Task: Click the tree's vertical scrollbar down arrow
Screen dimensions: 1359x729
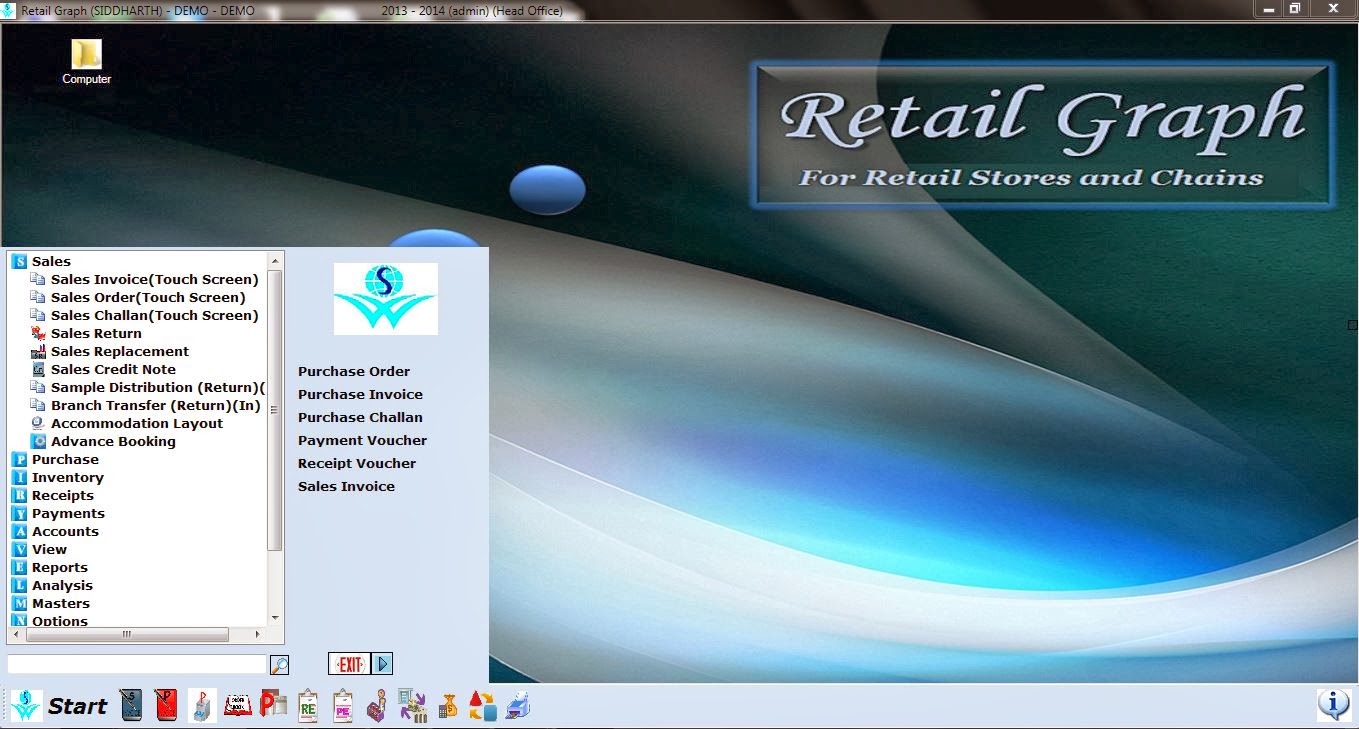Action: [275, 619]
